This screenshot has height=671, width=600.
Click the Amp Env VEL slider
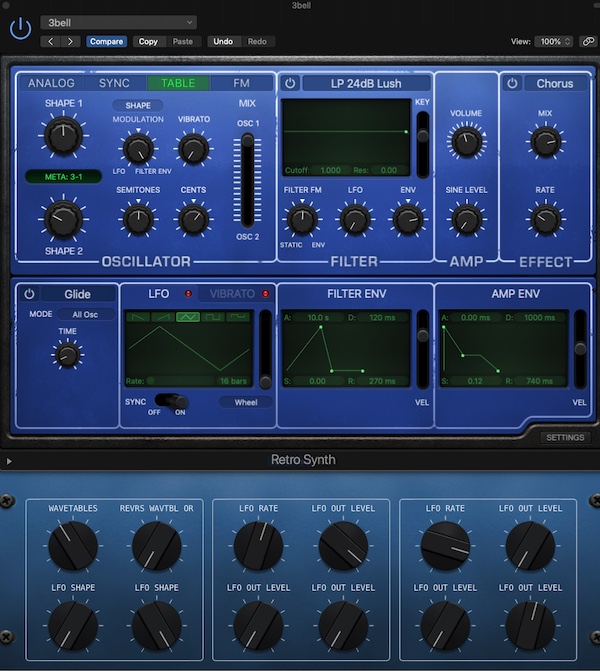pyautogui.click(x=580, y=349)
